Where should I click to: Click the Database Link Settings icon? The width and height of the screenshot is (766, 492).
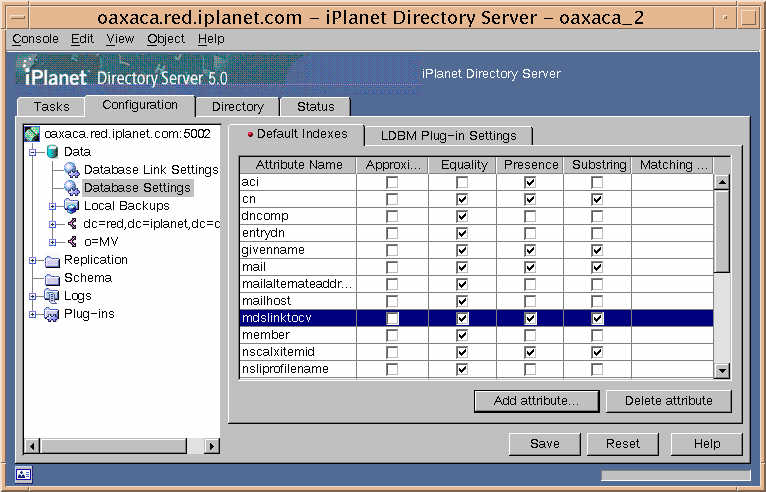(x=71, y=170)
